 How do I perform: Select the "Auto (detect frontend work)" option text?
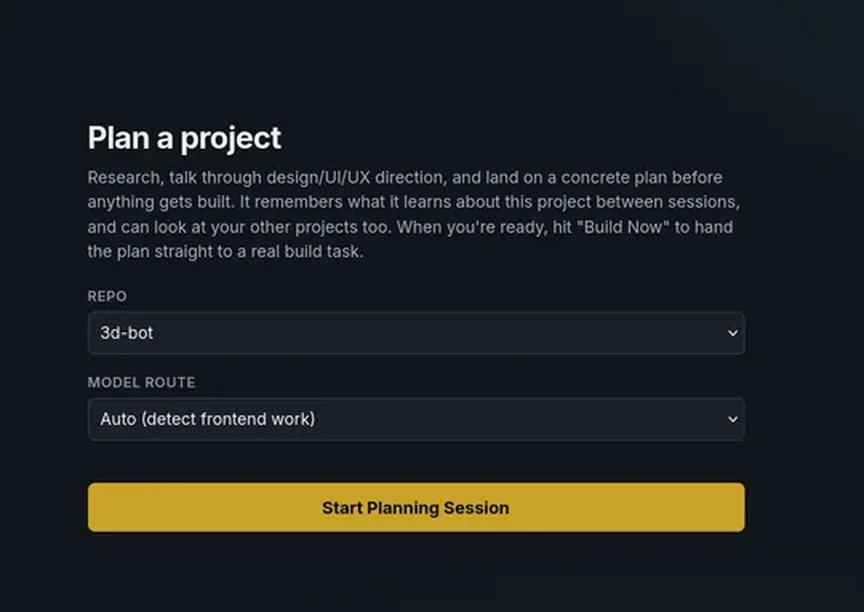pyautogui.click(x=208, y=419)
